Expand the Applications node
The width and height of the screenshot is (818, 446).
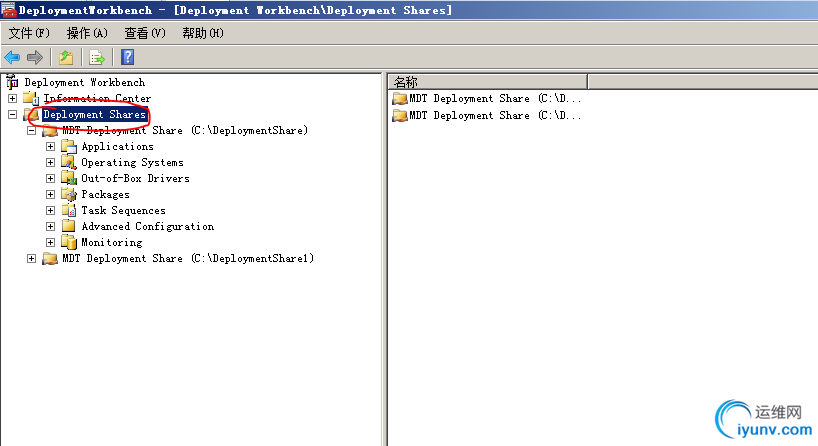(50, 147)
